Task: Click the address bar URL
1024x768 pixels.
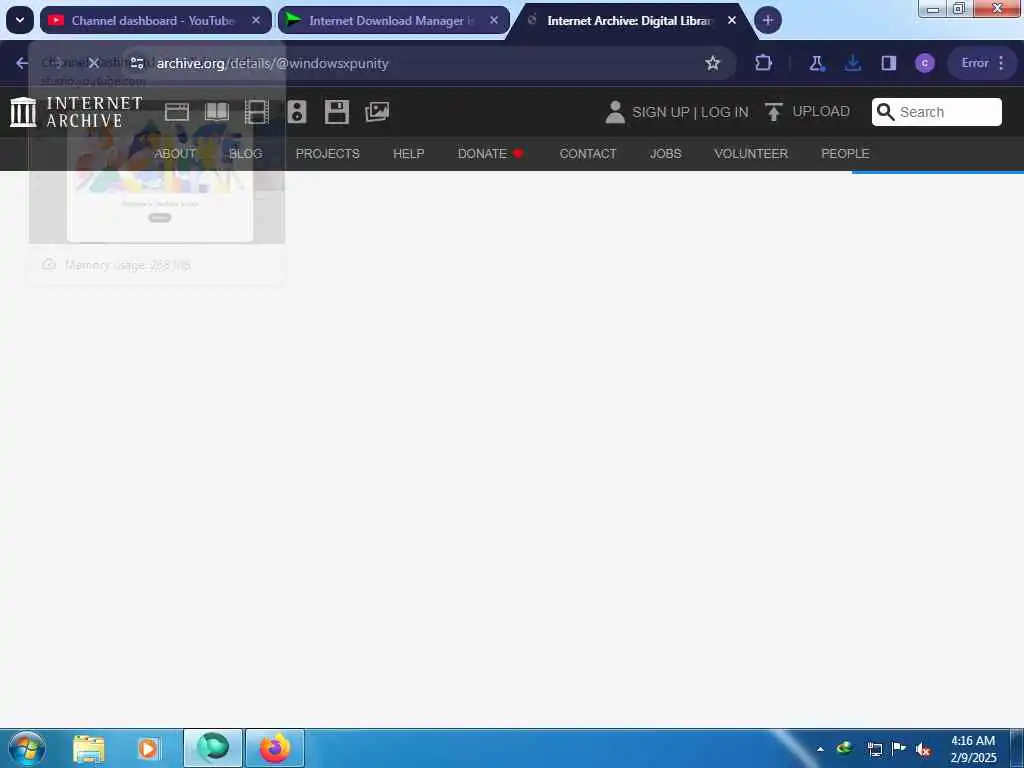Action: click(272, 63)
